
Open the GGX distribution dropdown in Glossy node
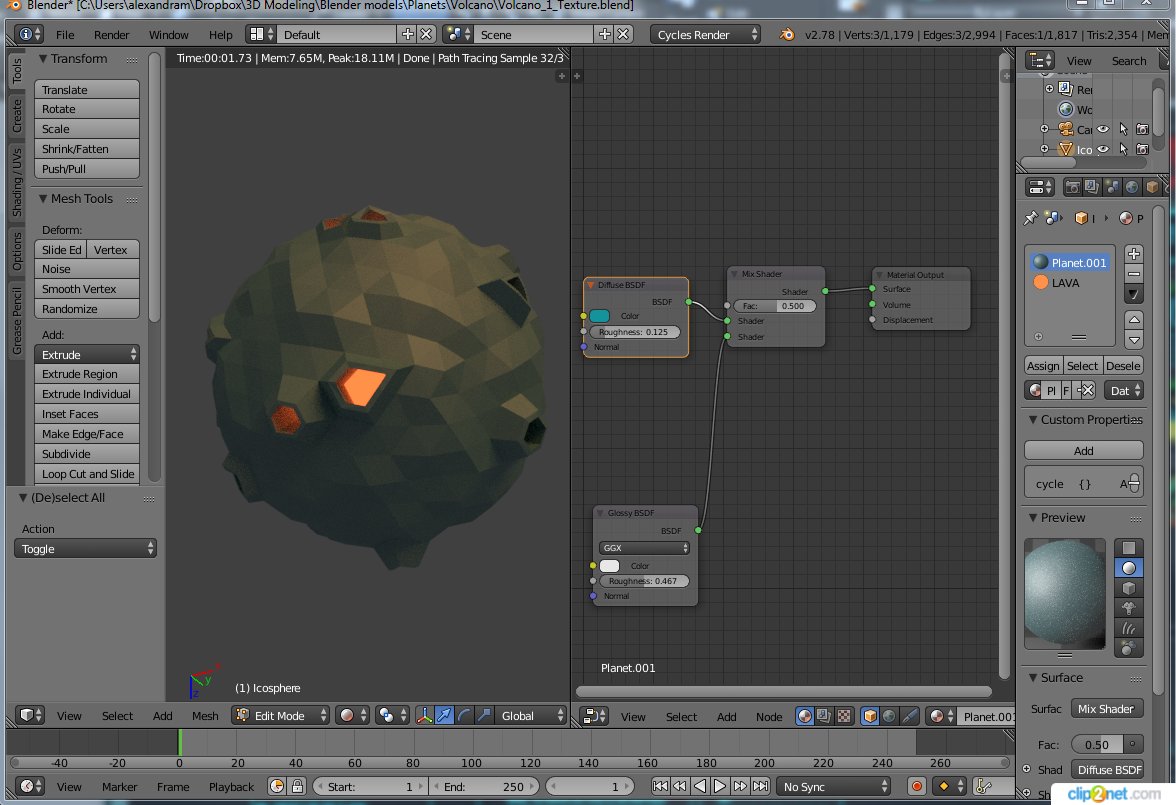(x=644, y=548)
